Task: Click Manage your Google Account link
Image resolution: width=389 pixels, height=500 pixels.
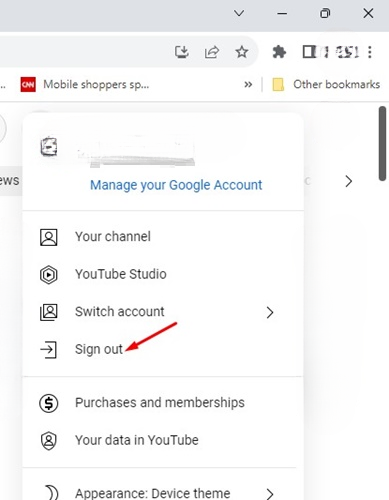Action: 176,185
